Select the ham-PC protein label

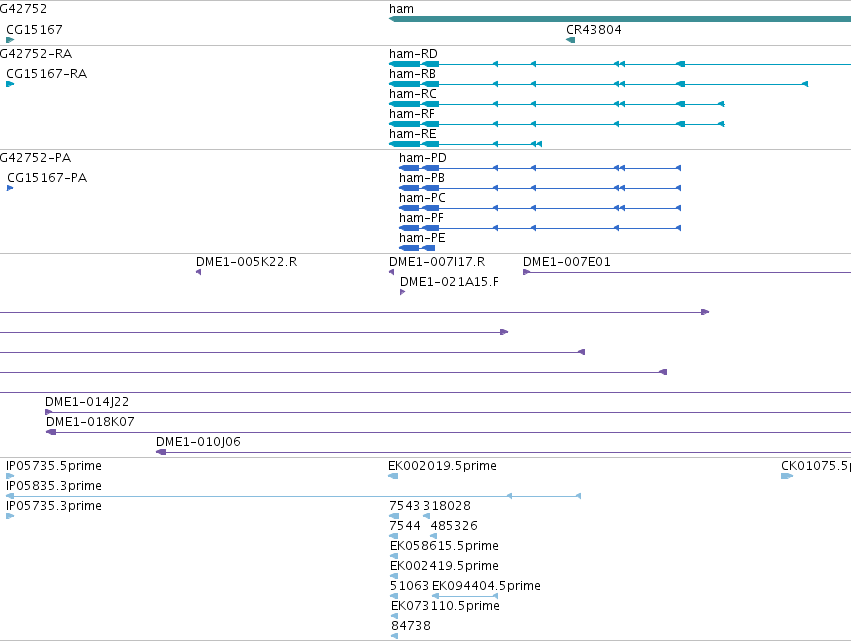422,198
